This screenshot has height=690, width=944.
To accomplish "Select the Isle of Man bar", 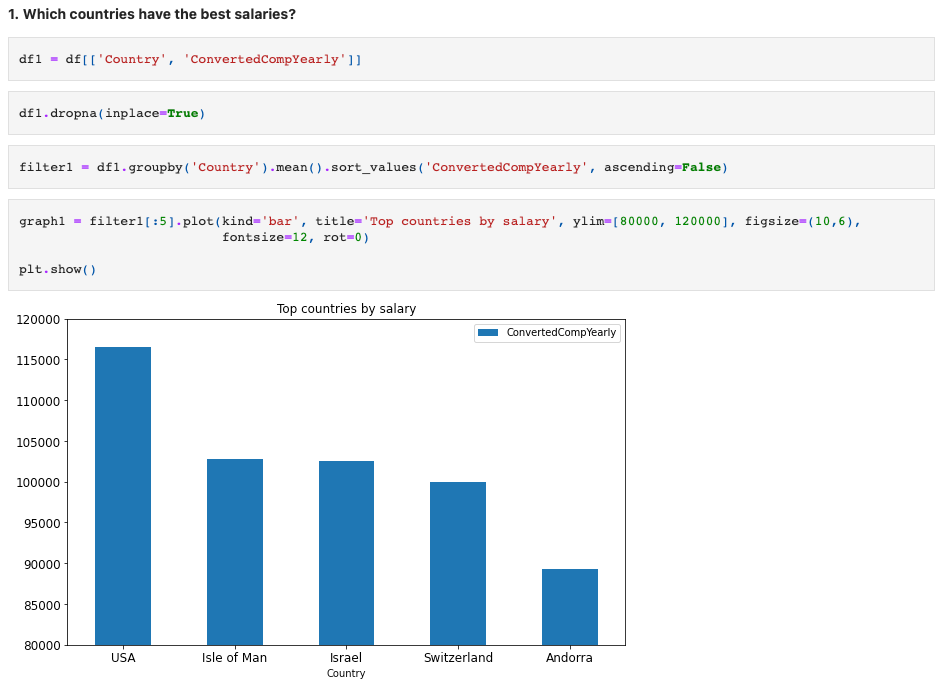I will (235, 550).
